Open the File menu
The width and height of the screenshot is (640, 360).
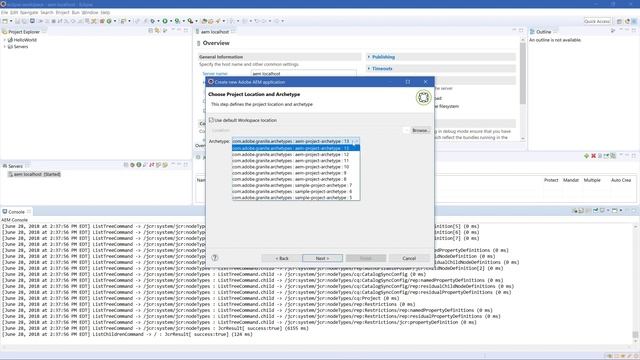click(x=4, y=13)
